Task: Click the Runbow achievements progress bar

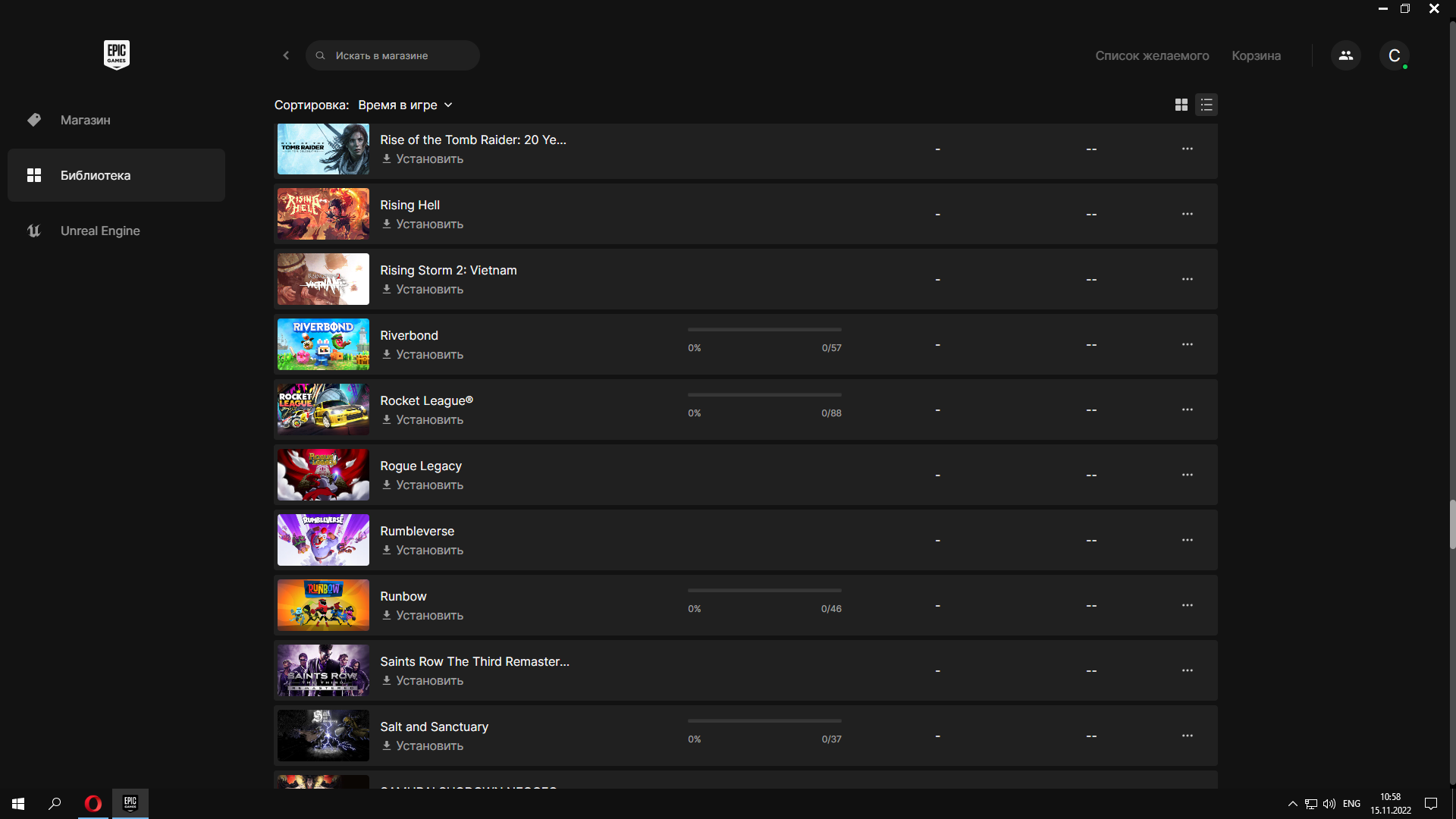Action: pos(764,591)
